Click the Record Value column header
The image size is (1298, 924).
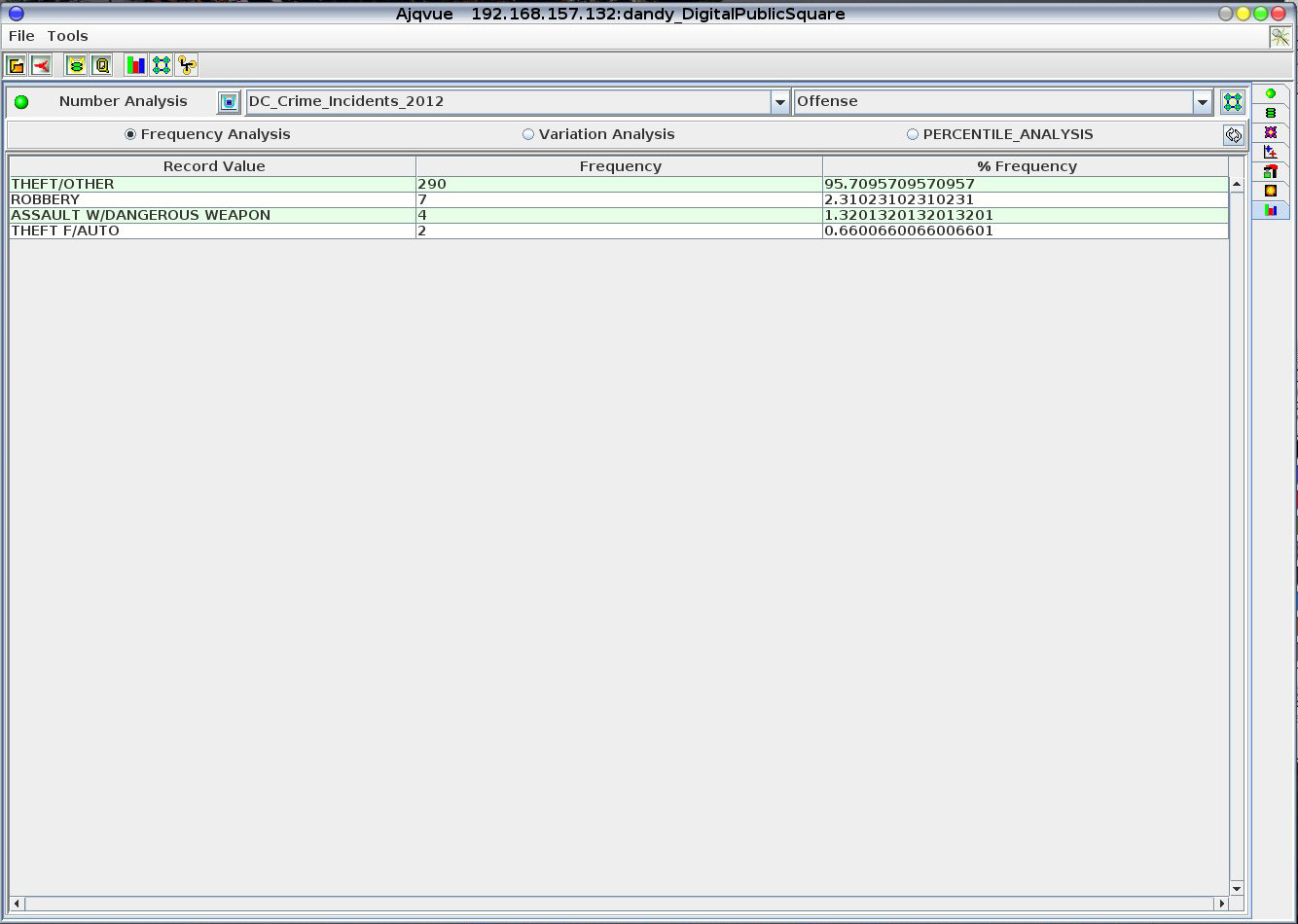213,166
